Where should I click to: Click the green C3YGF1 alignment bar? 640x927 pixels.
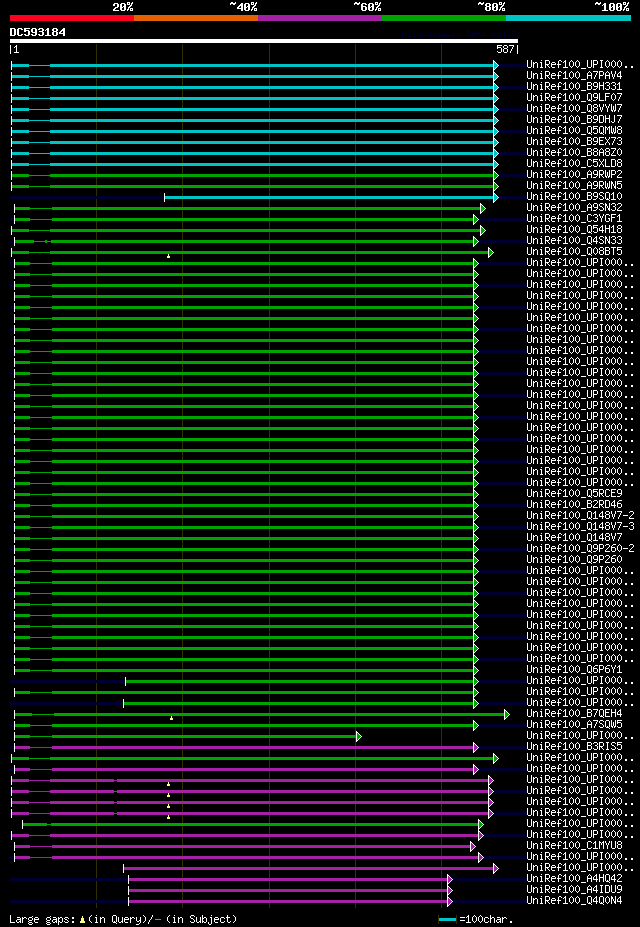[244, 219]
